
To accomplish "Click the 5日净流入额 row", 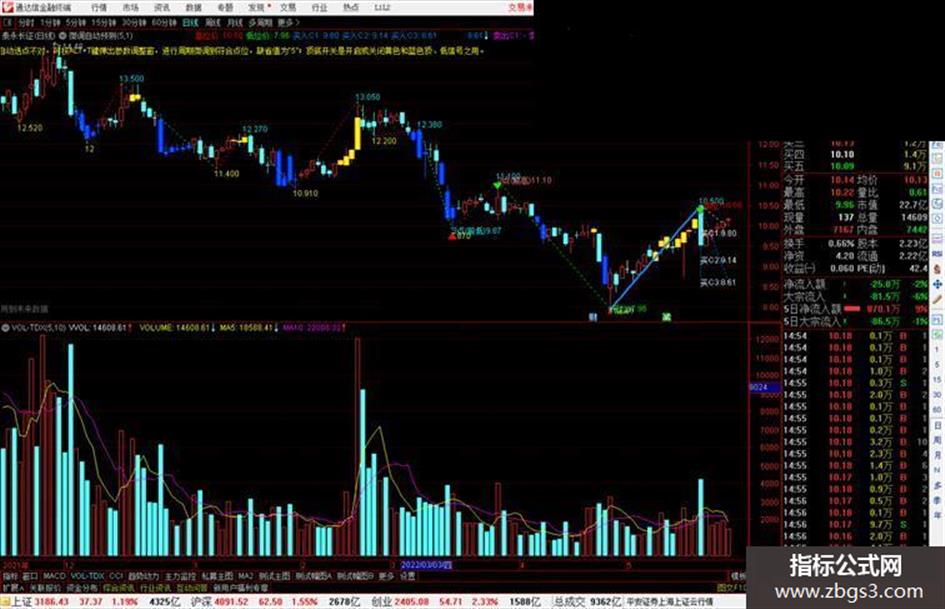I will coord(856,309).
